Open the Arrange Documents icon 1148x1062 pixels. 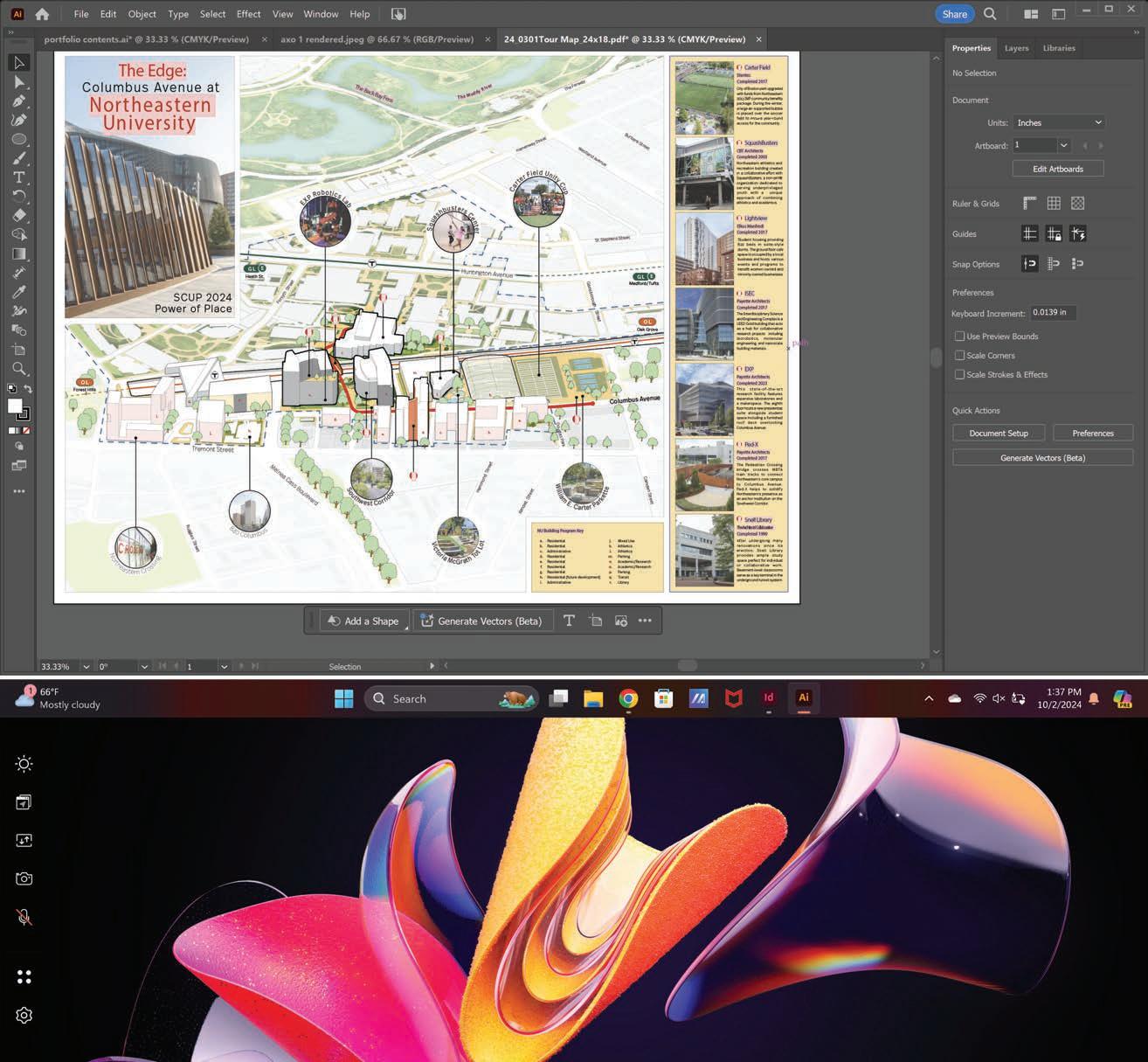click(1031, 14)
